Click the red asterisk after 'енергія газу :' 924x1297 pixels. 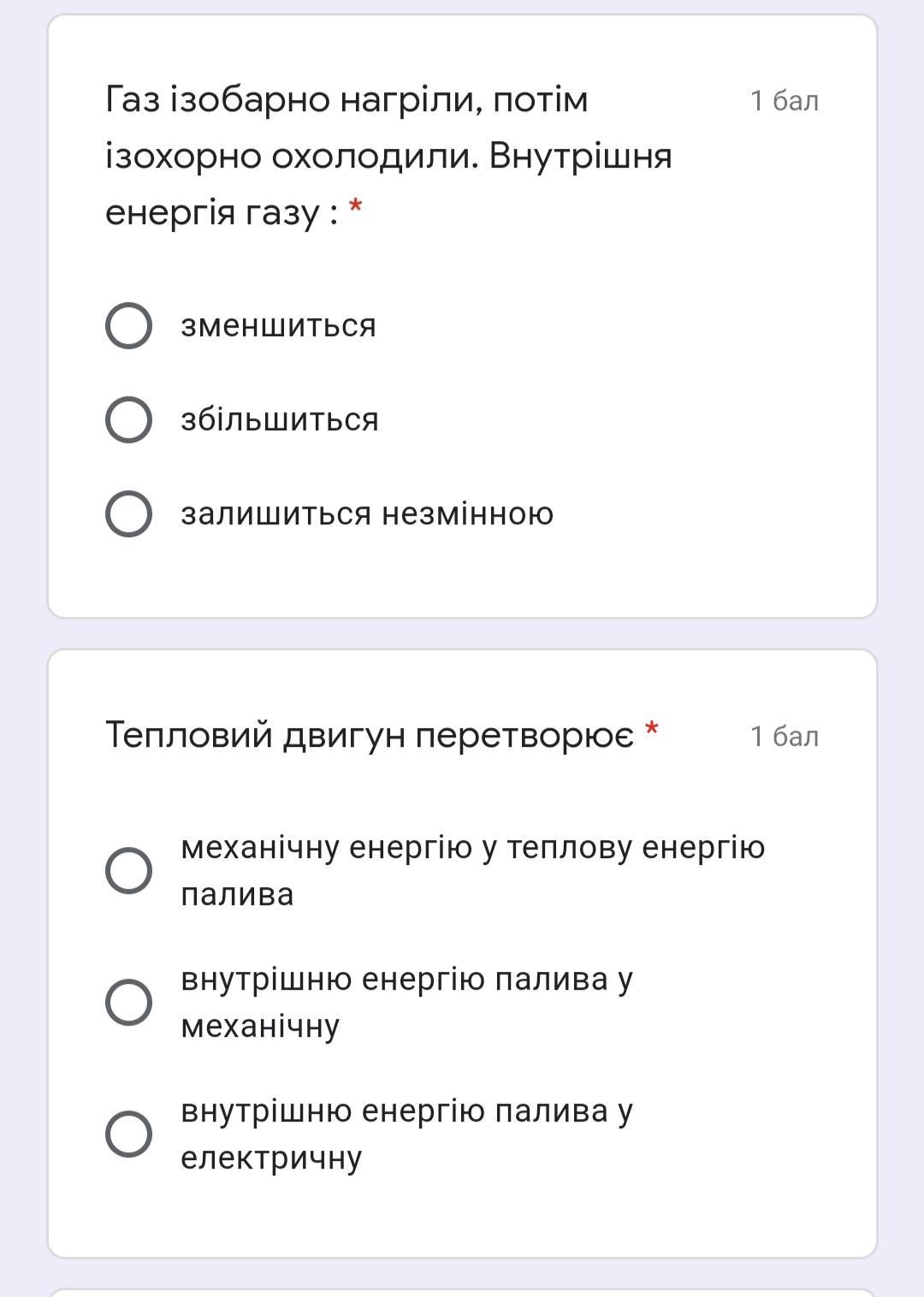[356, 206]
